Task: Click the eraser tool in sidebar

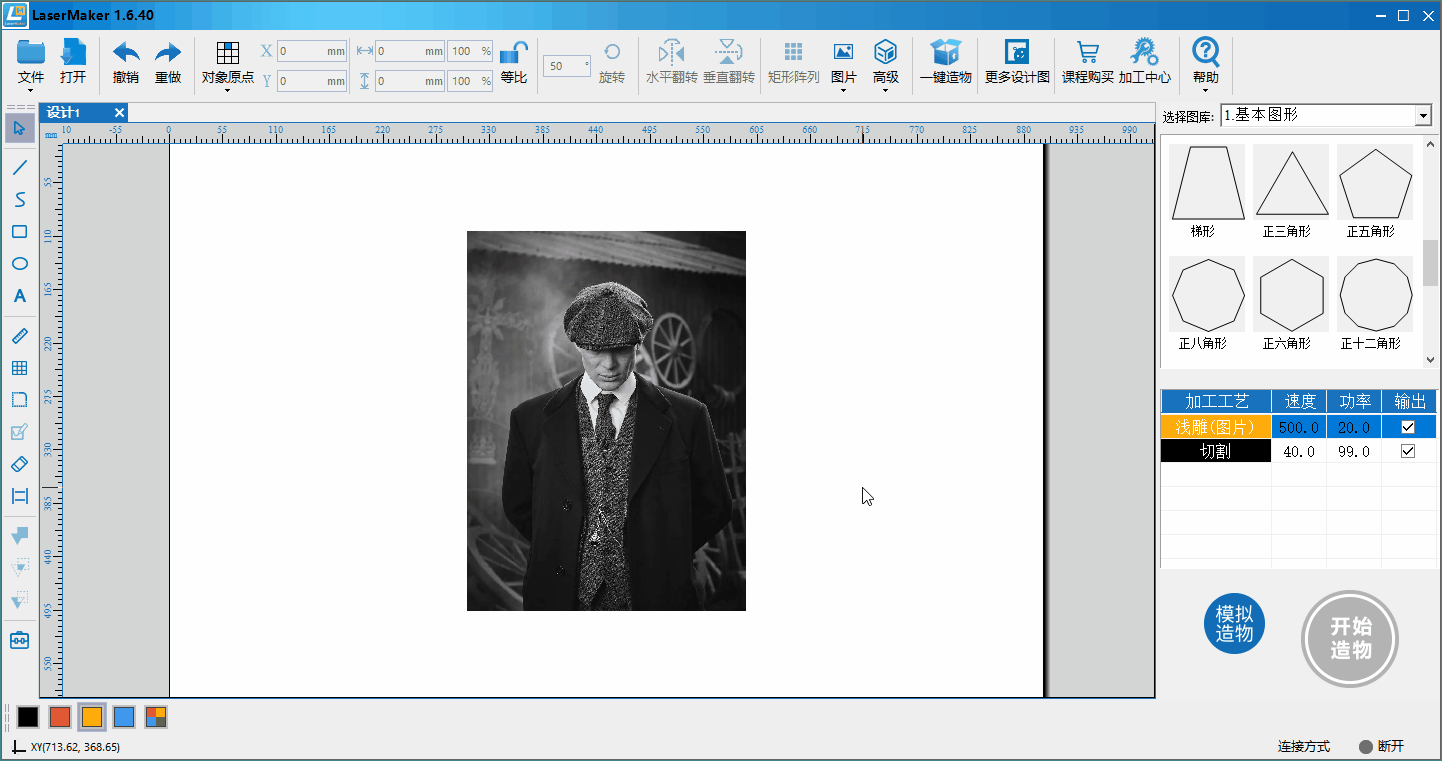Action: coord(19,464)
